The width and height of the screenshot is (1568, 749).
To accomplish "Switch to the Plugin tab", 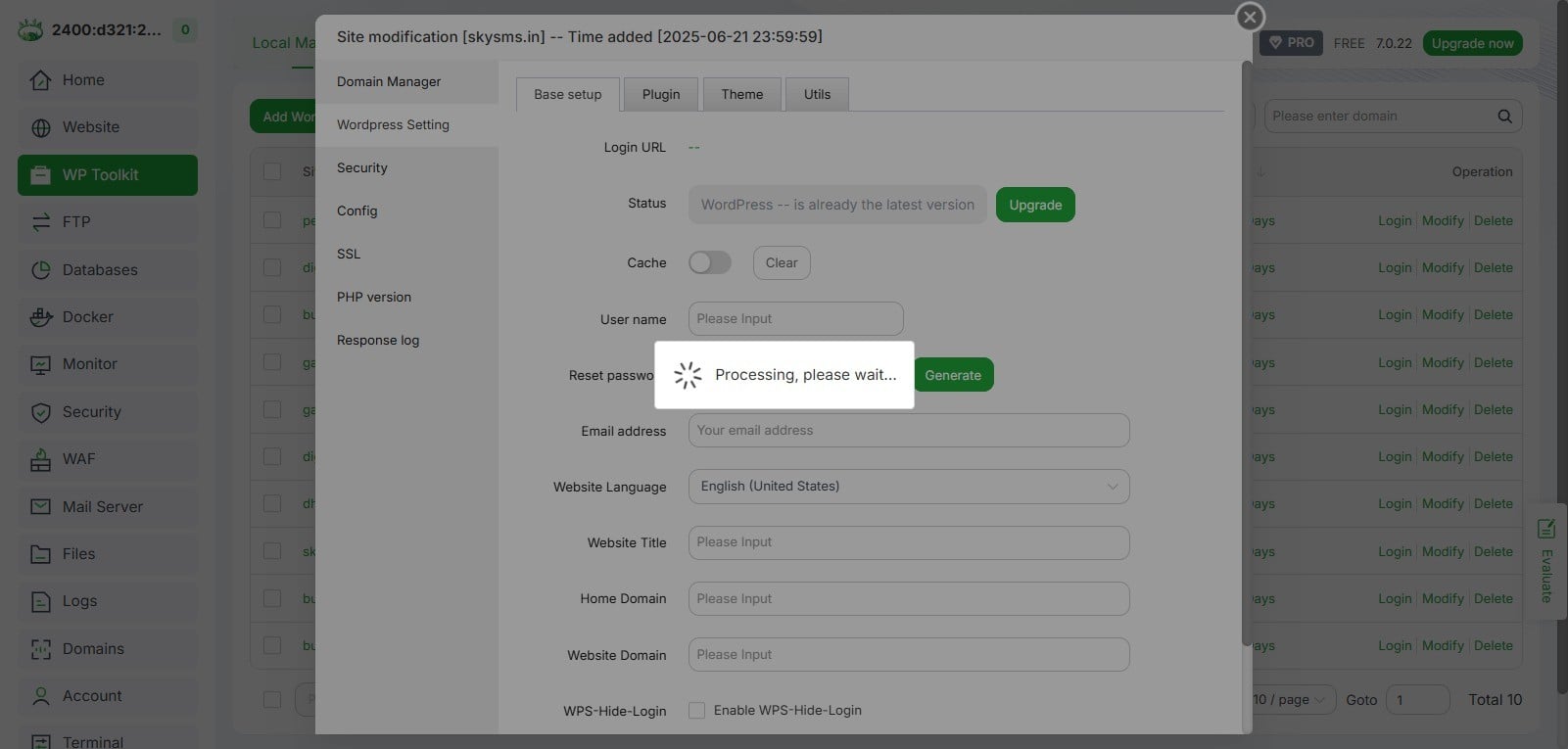I will 661,95.
